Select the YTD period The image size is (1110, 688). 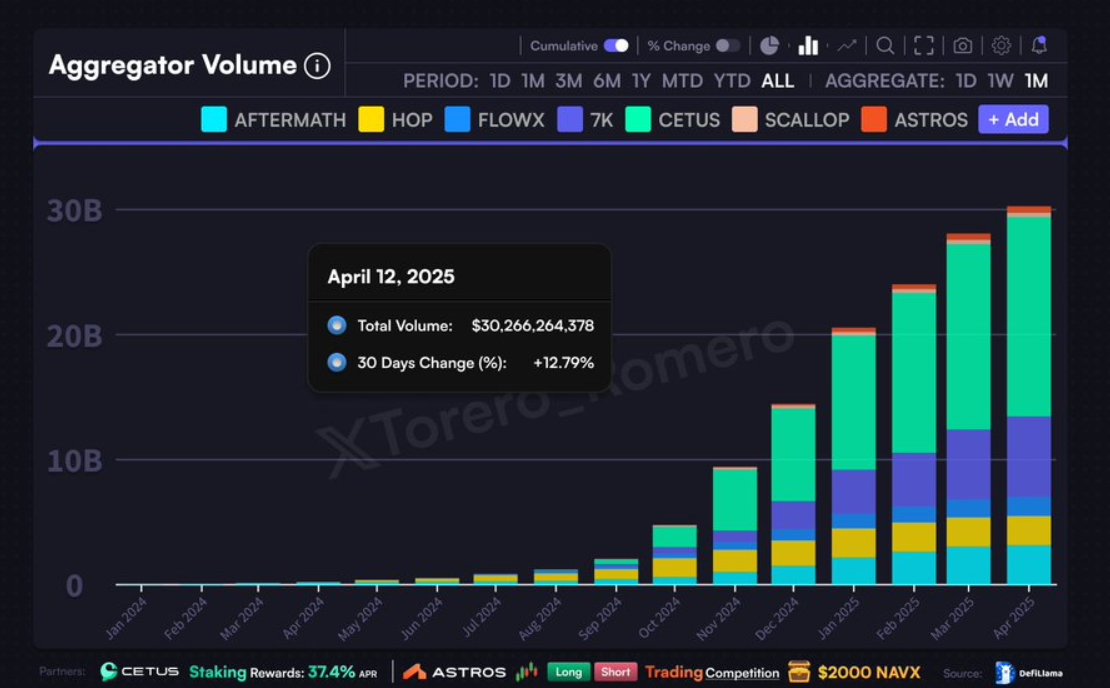[x=732, y=81]
